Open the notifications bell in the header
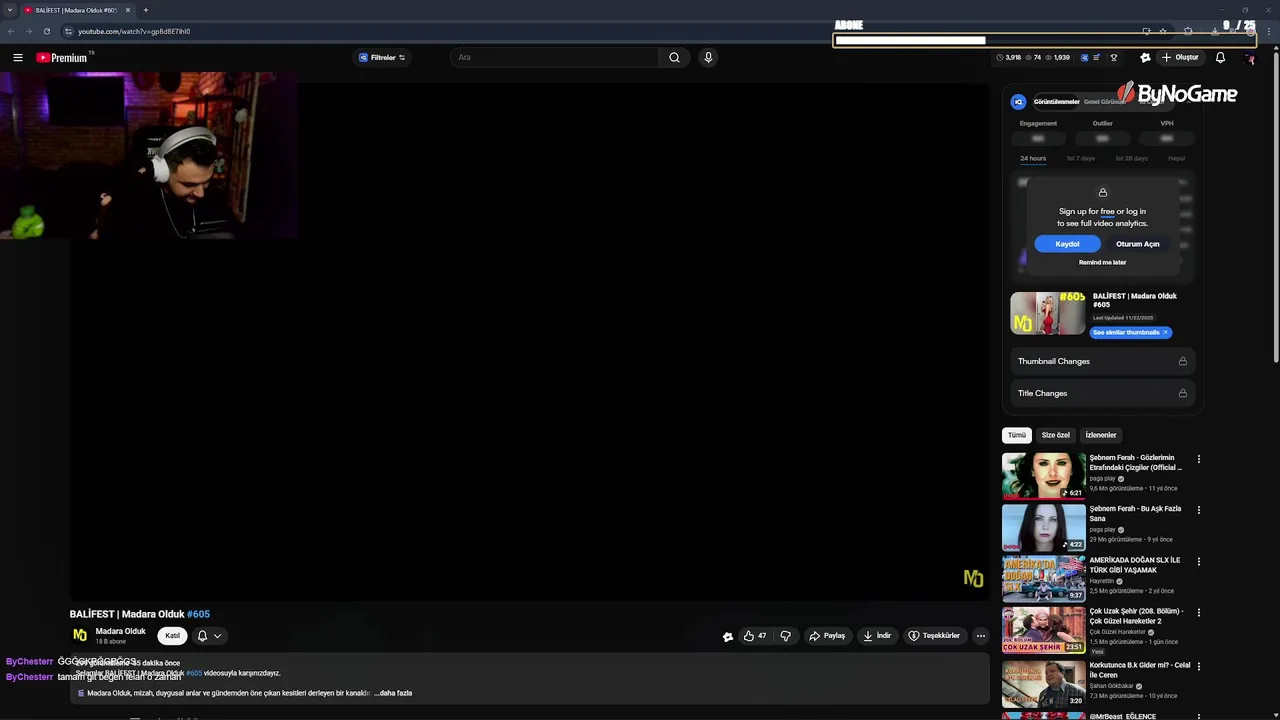Image resolution: width=1280 pixels, height=720 pixels. click(x=1220, y=58)
